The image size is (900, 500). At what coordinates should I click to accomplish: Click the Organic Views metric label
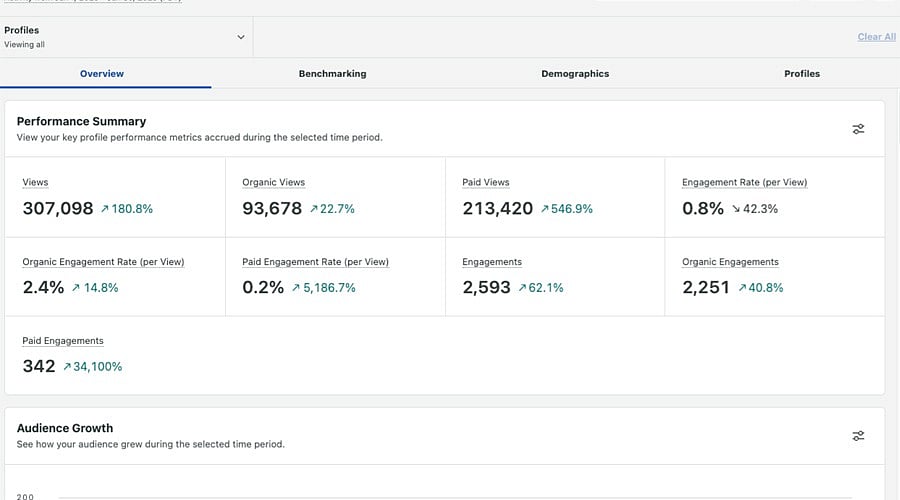point(273,182)
